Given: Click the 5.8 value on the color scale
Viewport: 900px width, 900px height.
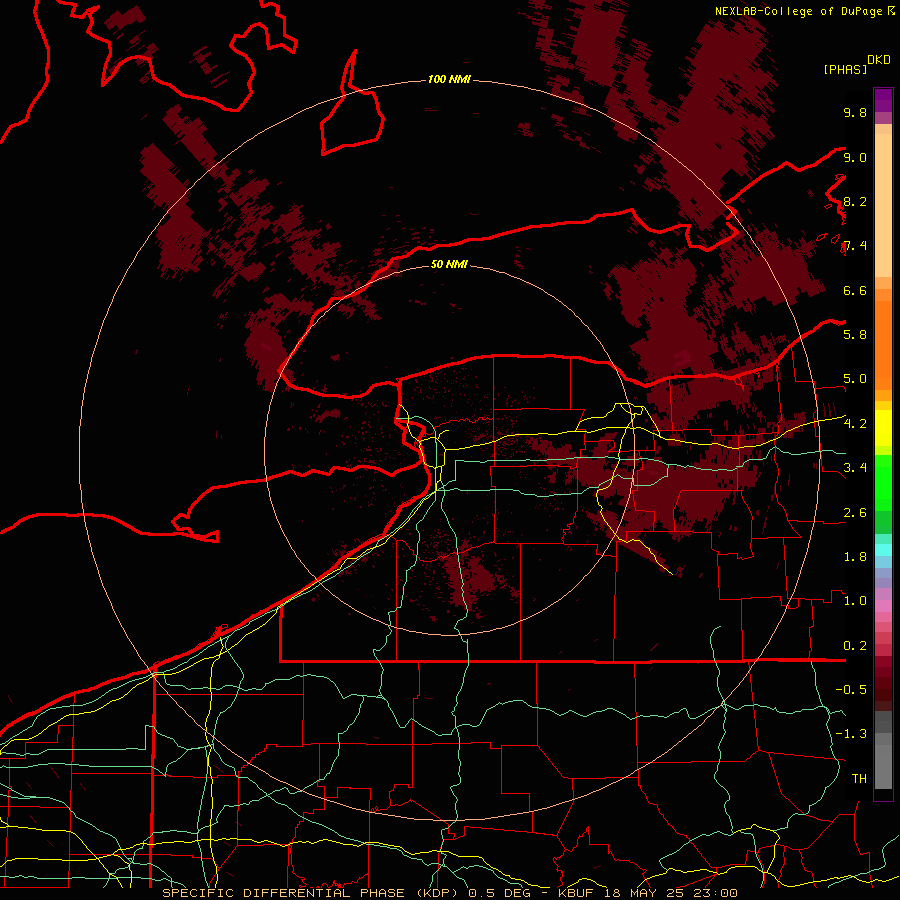Looking at the screenshot, I should [x=855, y=334].
